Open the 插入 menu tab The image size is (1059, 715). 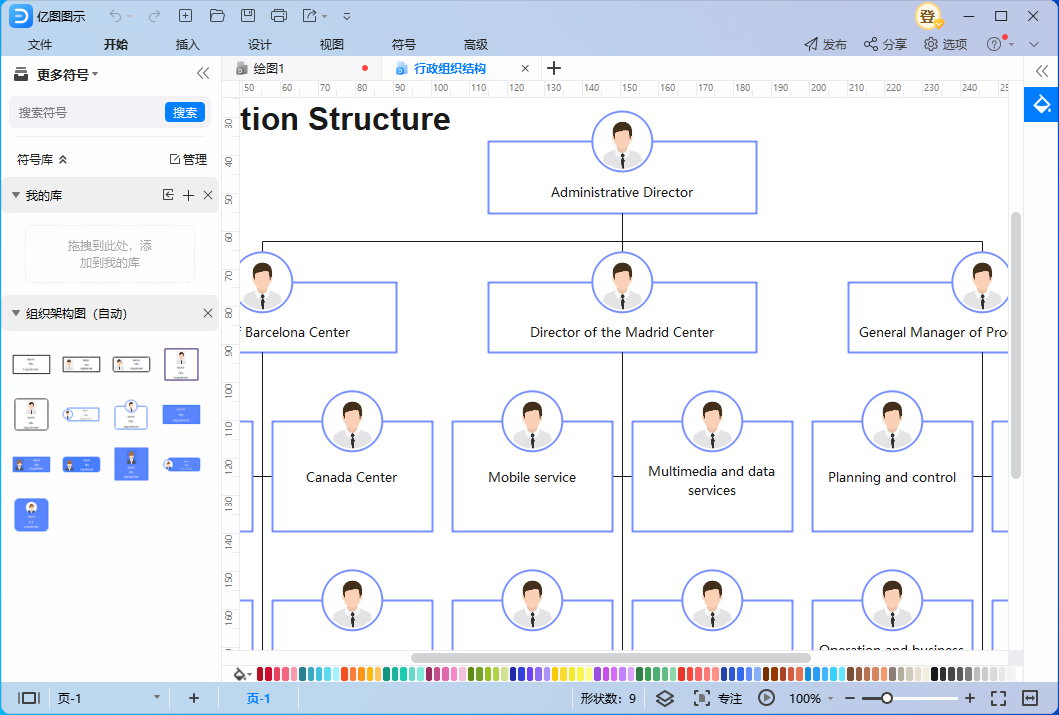click(187, 45)
